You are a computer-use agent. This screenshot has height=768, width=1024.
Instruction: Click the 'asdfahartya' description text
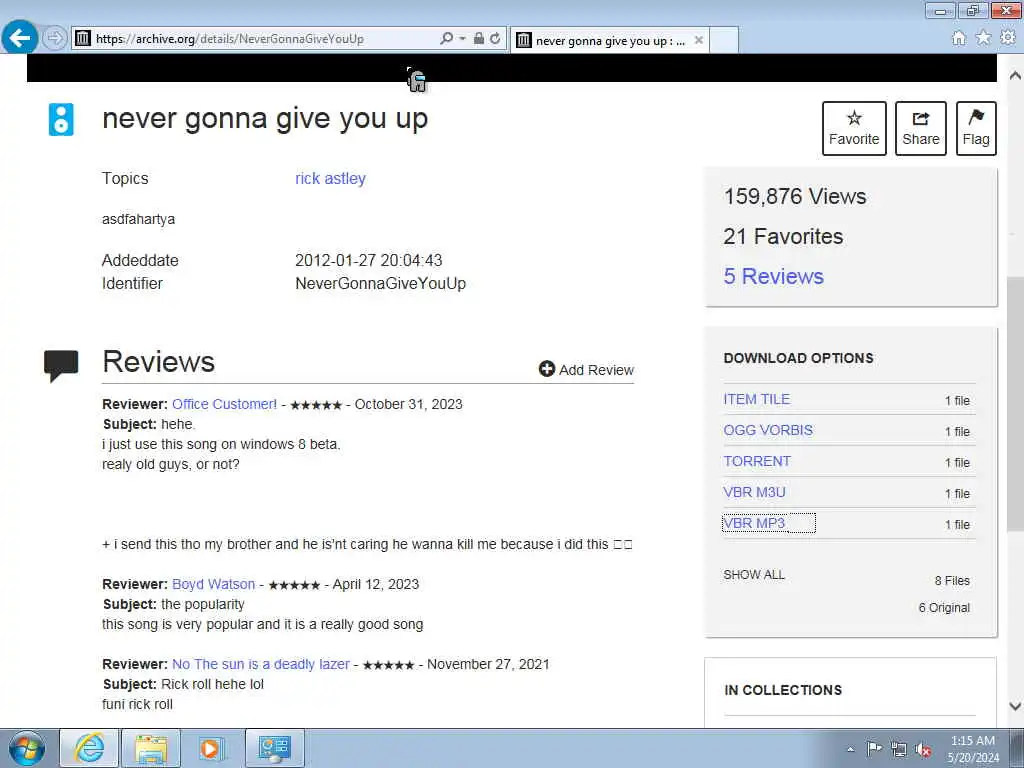click(138, 219)
